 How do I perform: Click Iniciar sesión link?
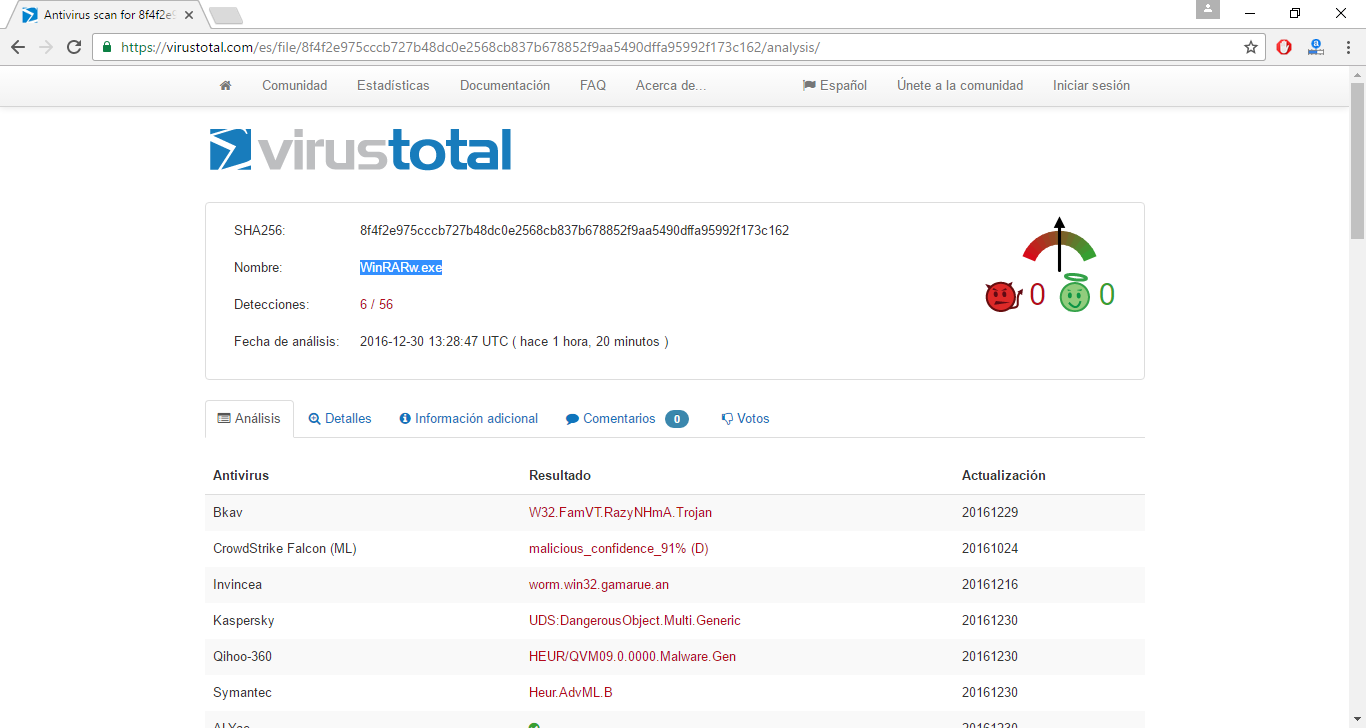pyautogui.click(x=1091, y=86)
